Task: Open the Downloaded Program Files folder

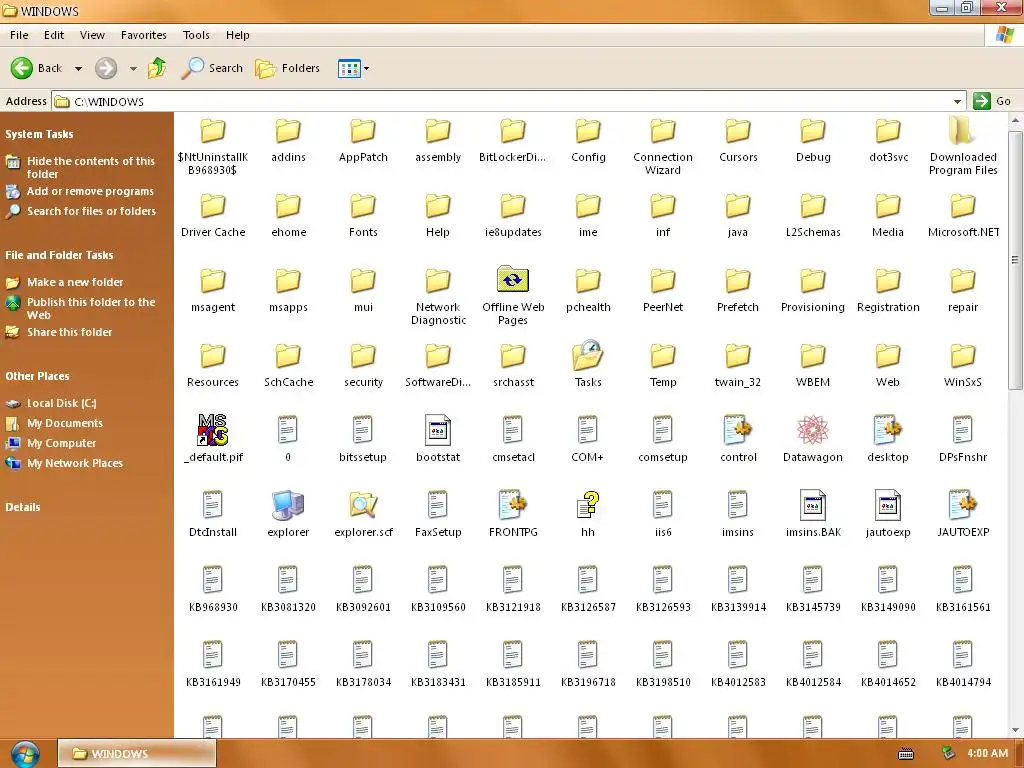Action: 963,131
